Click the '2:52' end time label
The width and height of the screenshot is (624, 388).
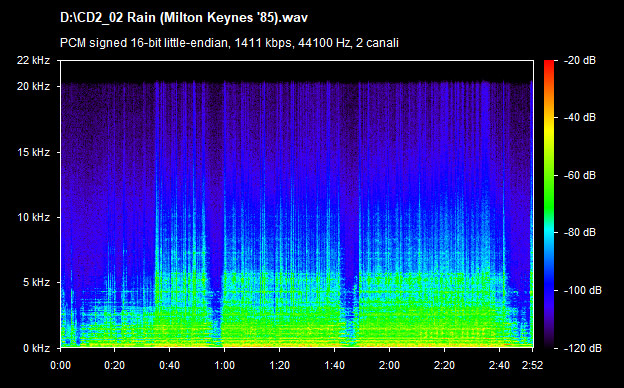(532, 365)
